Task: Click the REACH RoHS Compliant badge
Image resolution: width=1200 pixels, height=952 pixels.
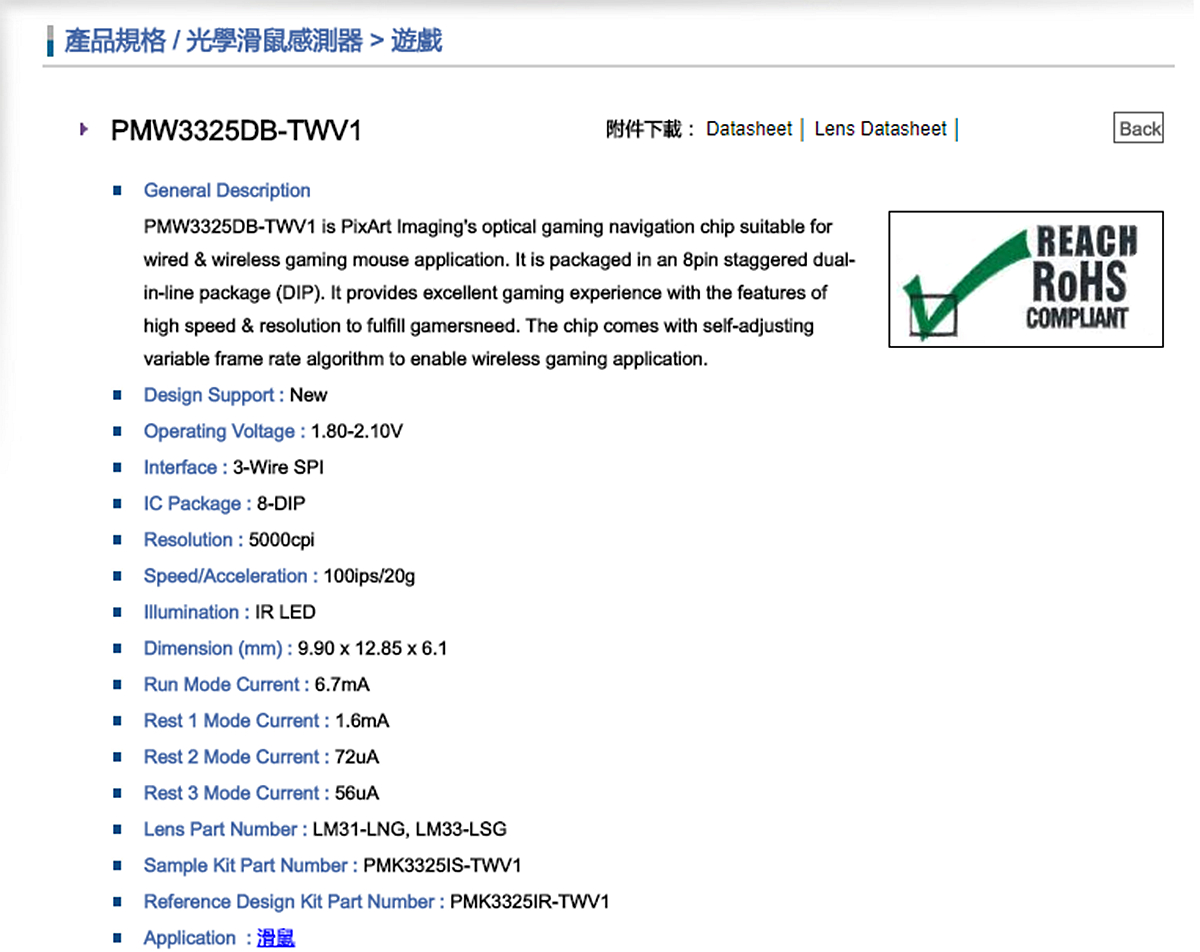Action: pyautogui.click(x=1026, y=279)
